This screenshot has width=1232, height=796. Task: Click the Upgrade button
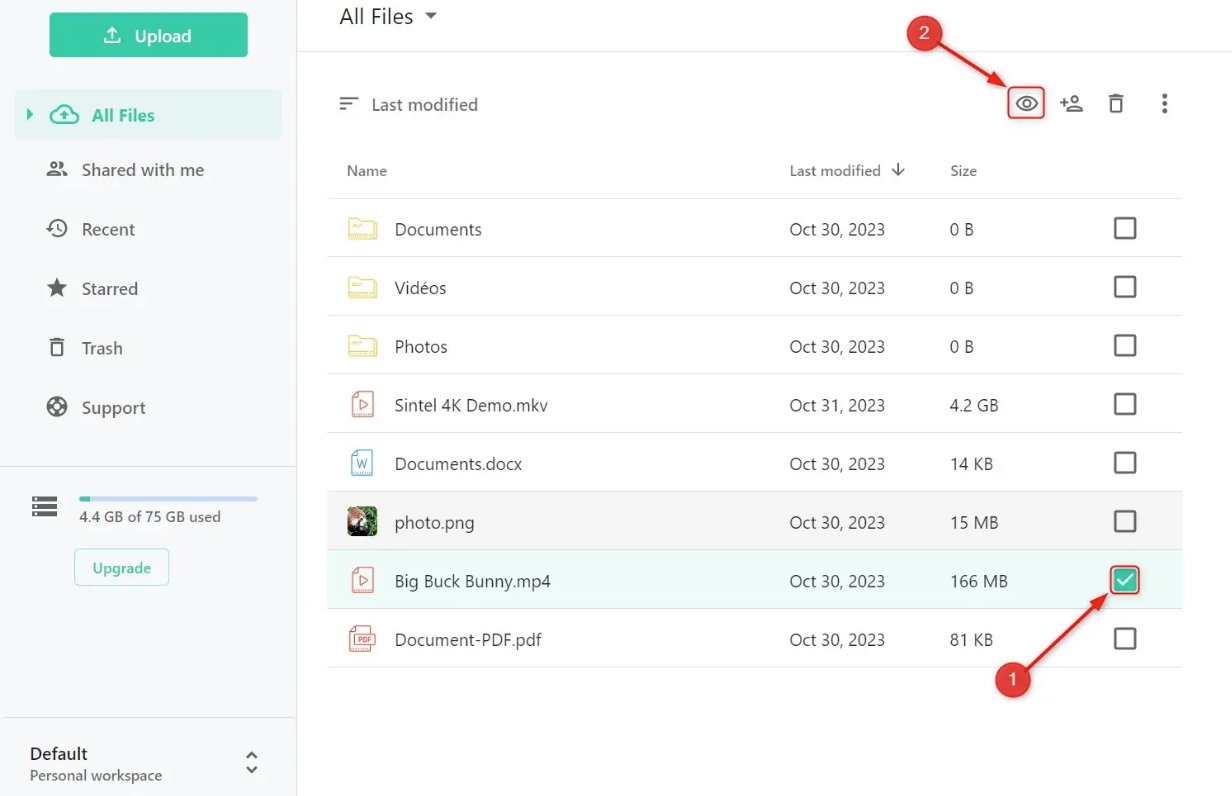pyautogui.click(x=121, y=568)
